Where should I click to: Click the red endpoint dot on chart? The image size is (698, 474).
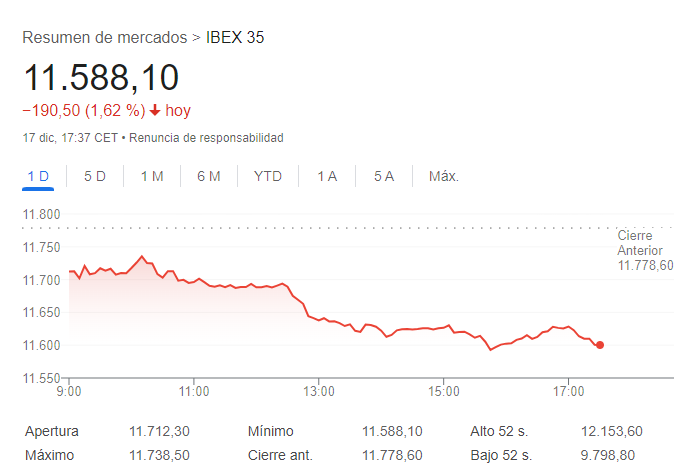pyautogui.click(x=600, y=345)
